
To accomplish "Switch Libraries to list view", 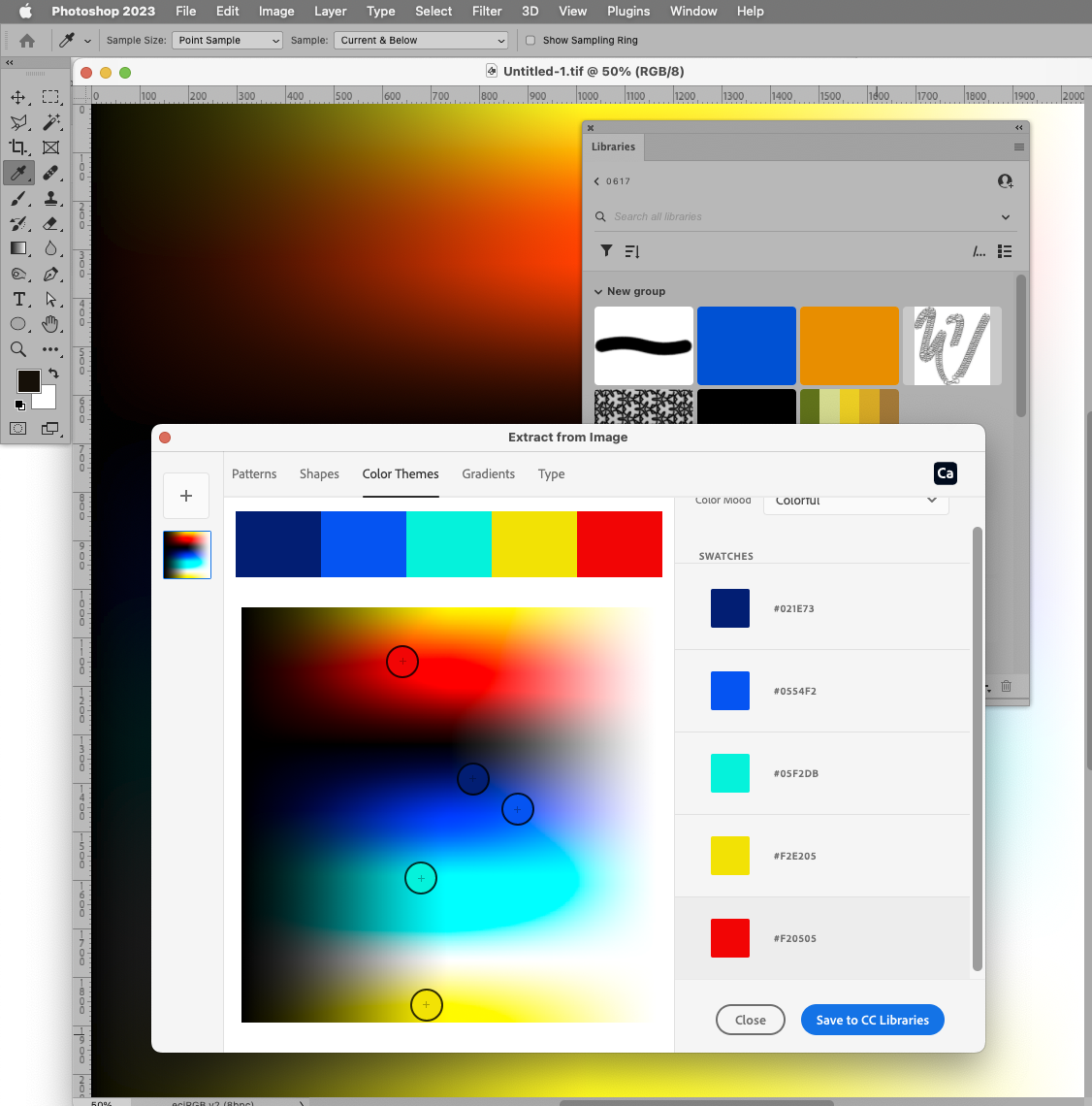I will (1005, 250).
